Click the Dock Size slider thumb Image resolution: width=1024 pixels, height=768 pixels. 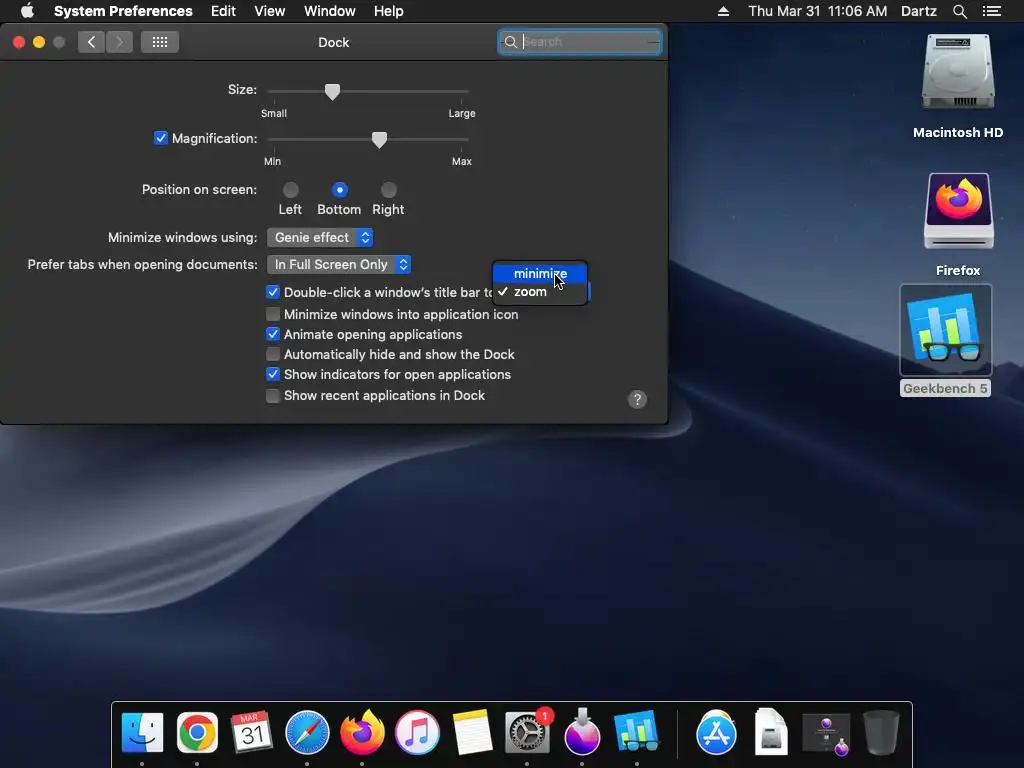[332, 91]
